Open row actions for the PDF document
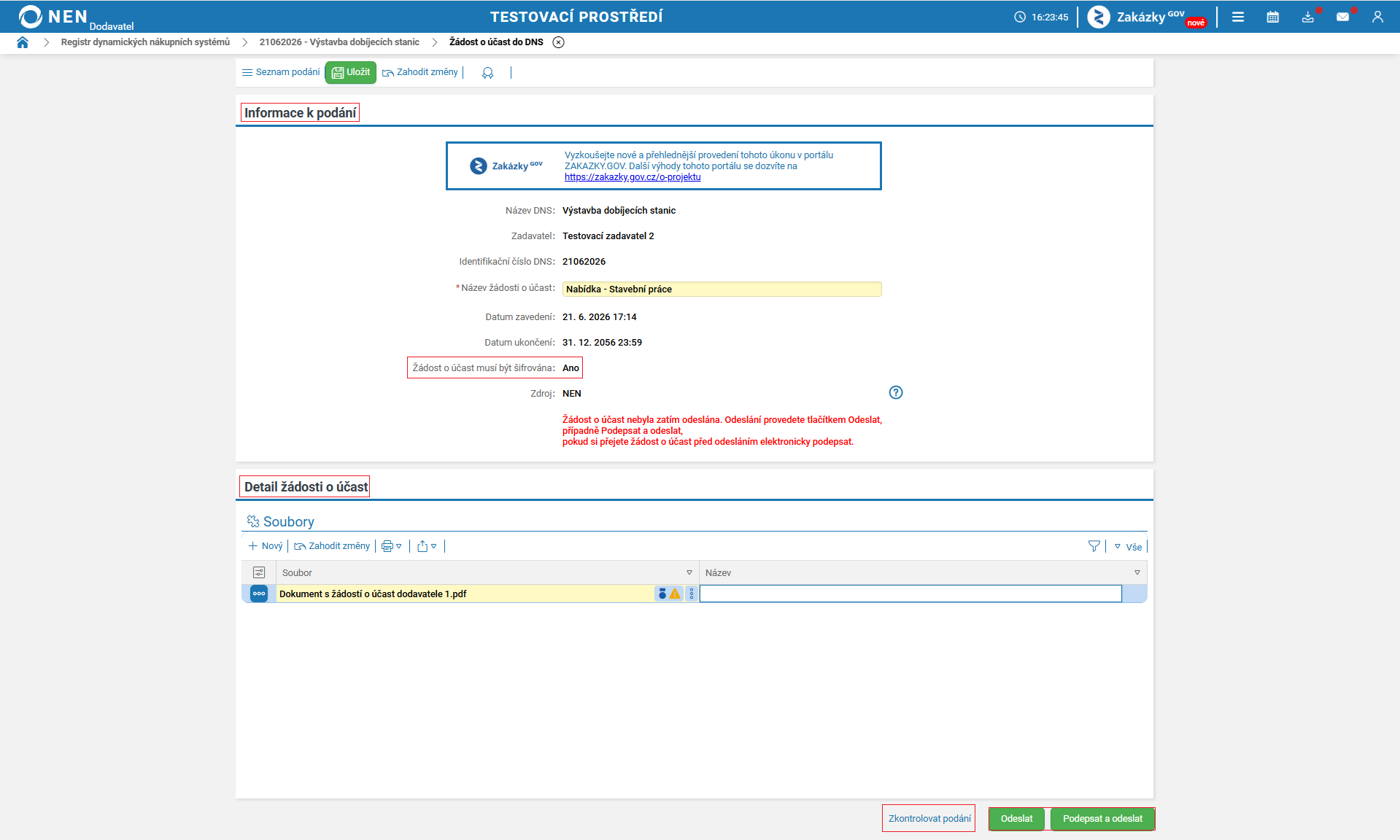The image size is (1400, 840). tap(259, 594)
